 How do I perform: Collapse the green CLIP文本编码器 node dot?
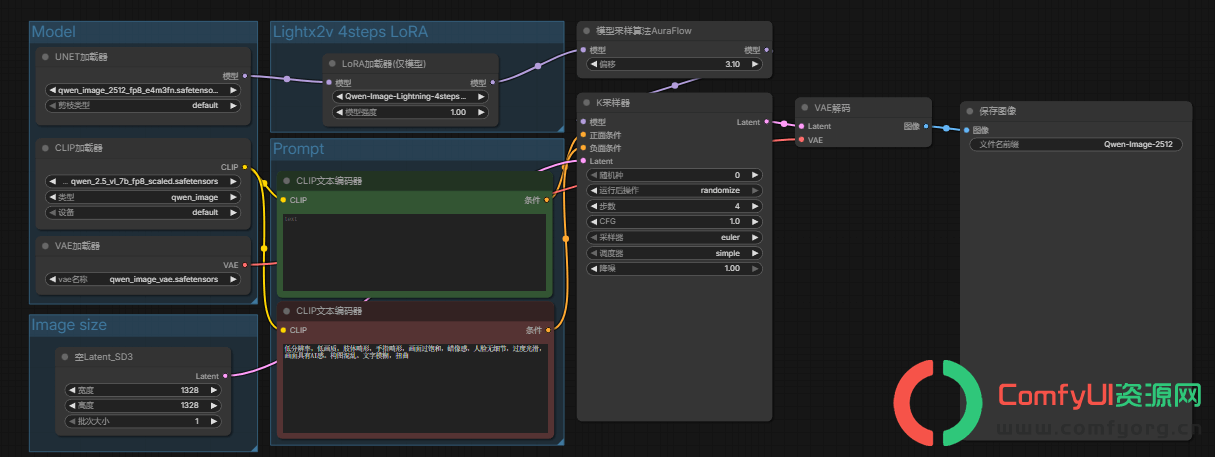pyautogui.click(x=286, y=181)
